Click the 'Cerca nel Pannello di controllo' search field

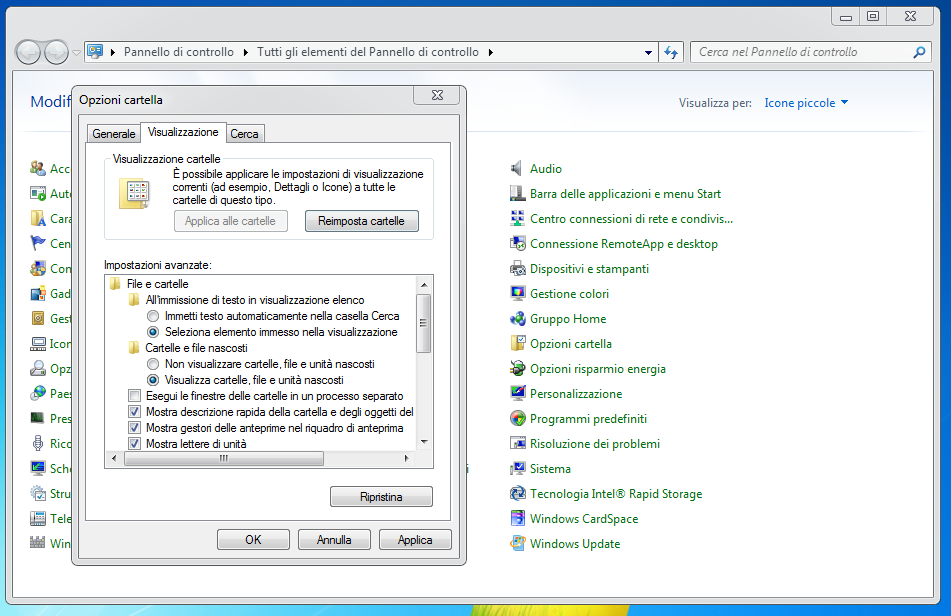coord(800,52)
